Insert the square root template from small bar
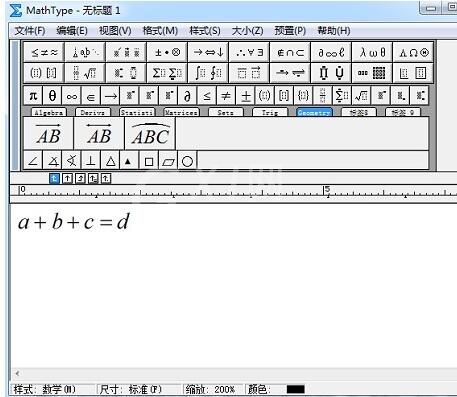Viewport: 457px width, 397px height. pyautogui.click(x=361, y=96)
